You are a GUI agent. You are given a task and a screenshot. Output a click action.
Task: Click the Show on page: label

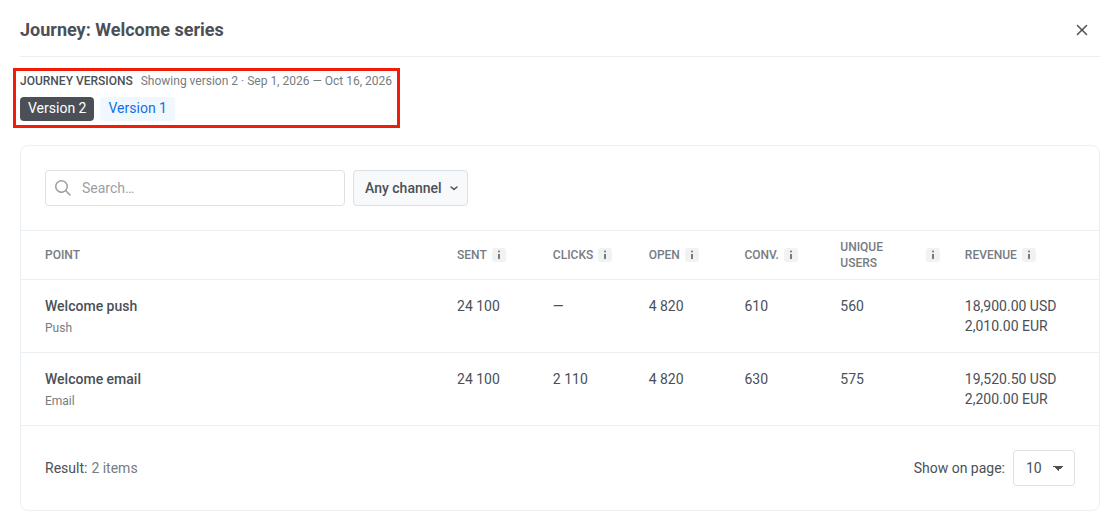pos(959,468)
